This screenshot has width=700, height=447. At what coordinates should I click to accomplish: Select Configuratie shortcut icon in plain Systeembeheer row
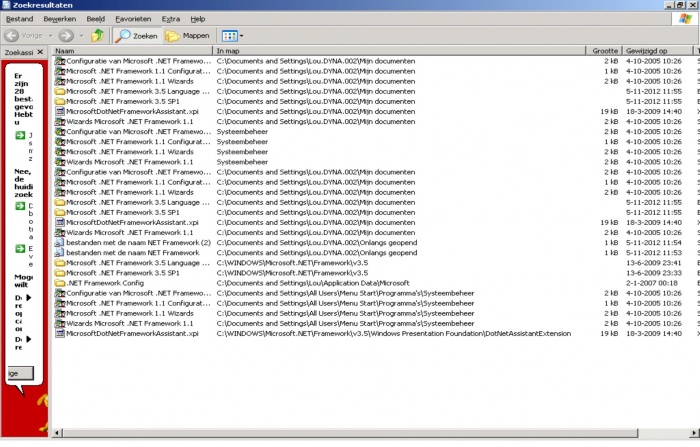(59, 132)
